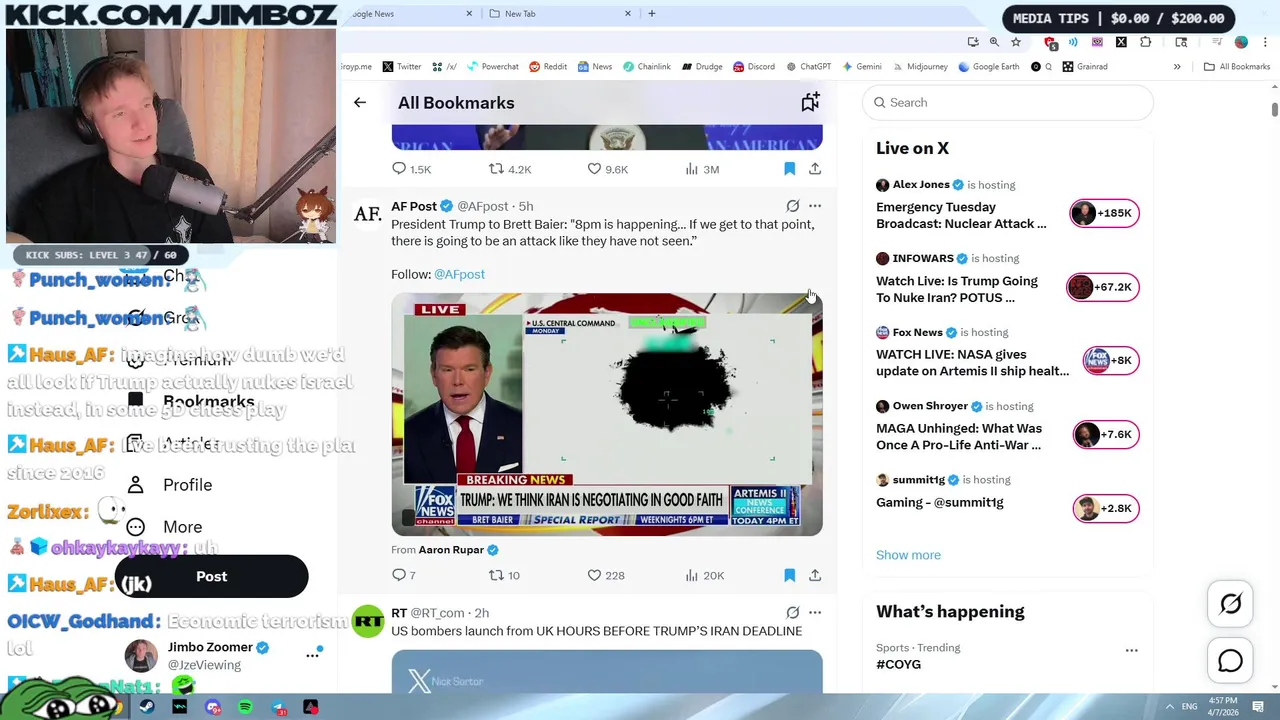Open a new browser tab with plus
Viewport: 1280px width, 720px height.
point(652,14)
